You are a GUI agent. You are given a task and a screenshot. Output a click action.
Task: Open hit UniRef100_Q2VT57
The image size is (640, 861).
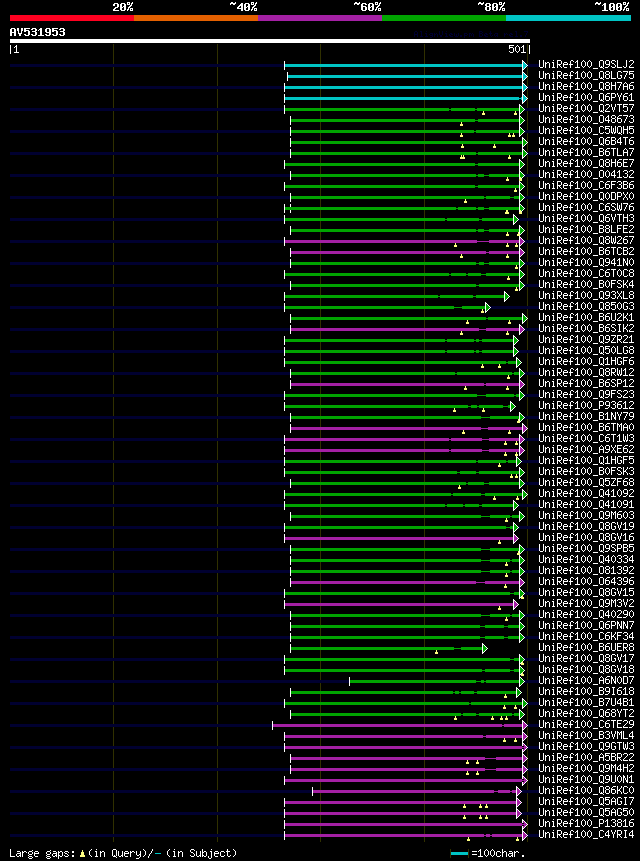(586, 108)
